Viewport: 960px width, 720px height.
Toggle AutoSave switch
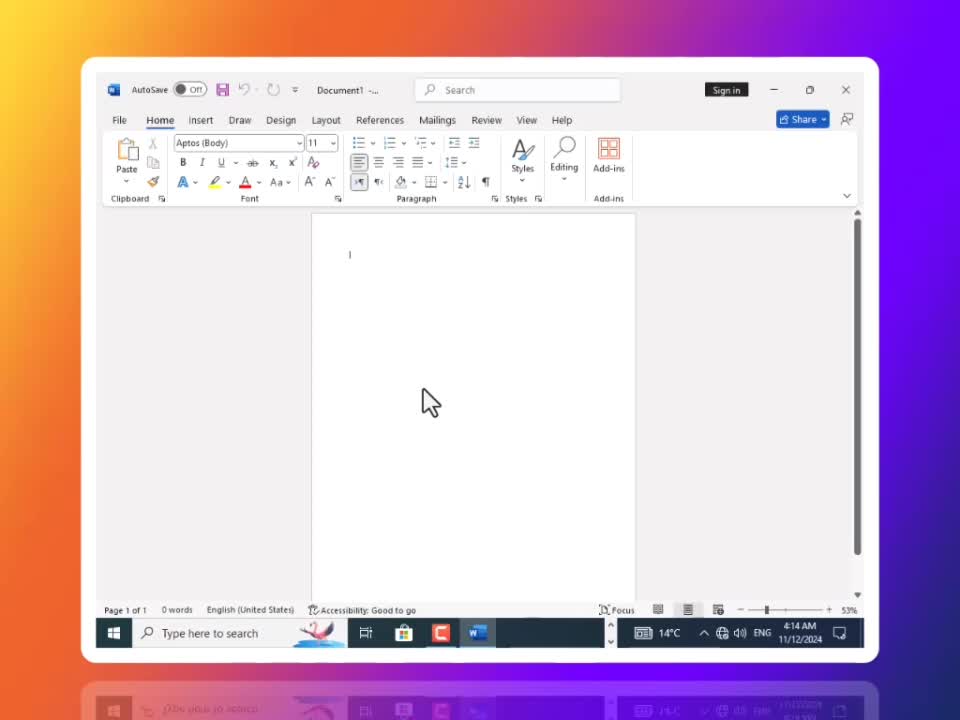coord(190,90)
